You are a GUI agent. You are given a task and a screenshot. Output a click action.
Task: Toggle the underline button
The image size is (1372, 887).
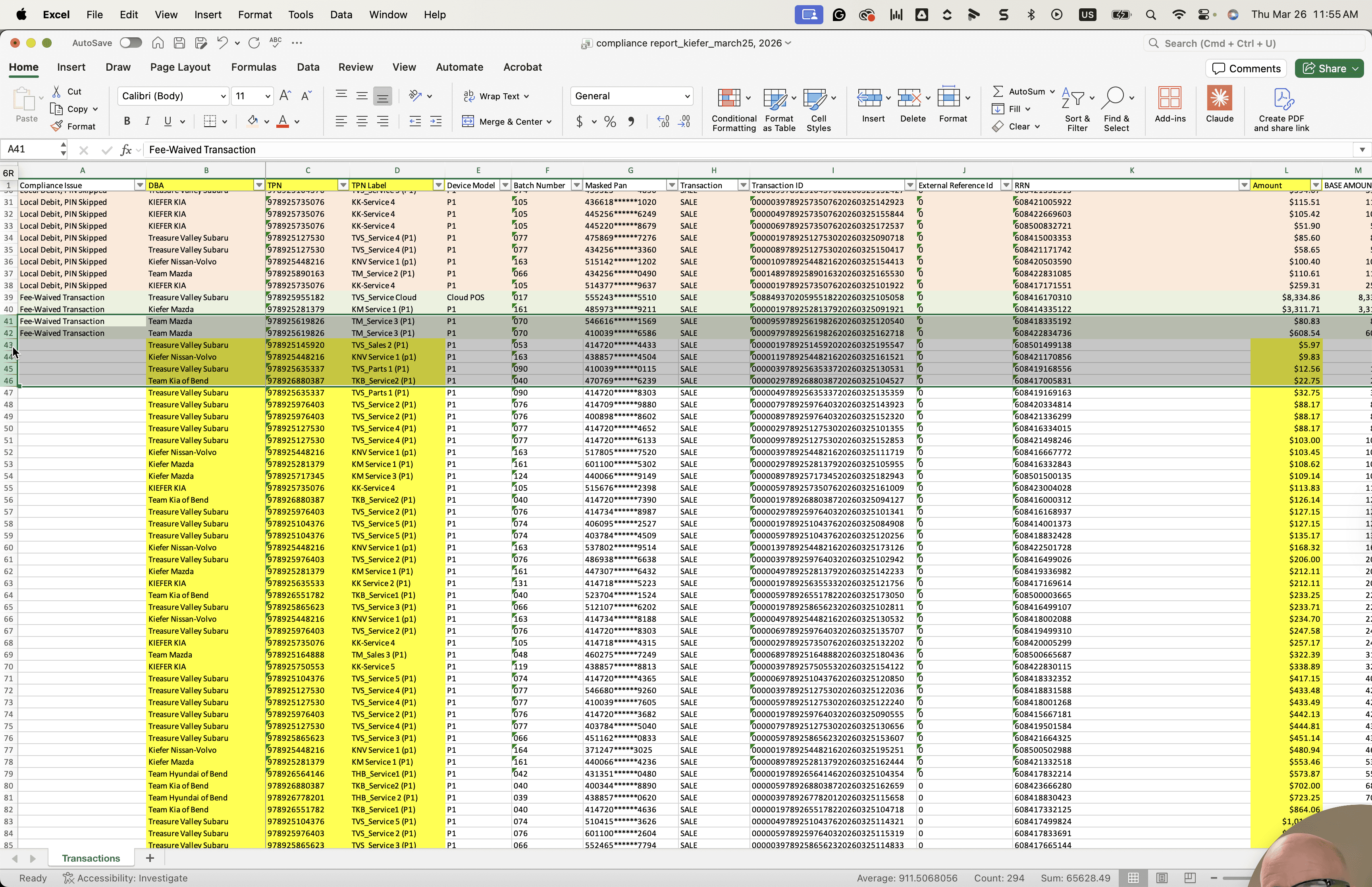click(168, 121)
